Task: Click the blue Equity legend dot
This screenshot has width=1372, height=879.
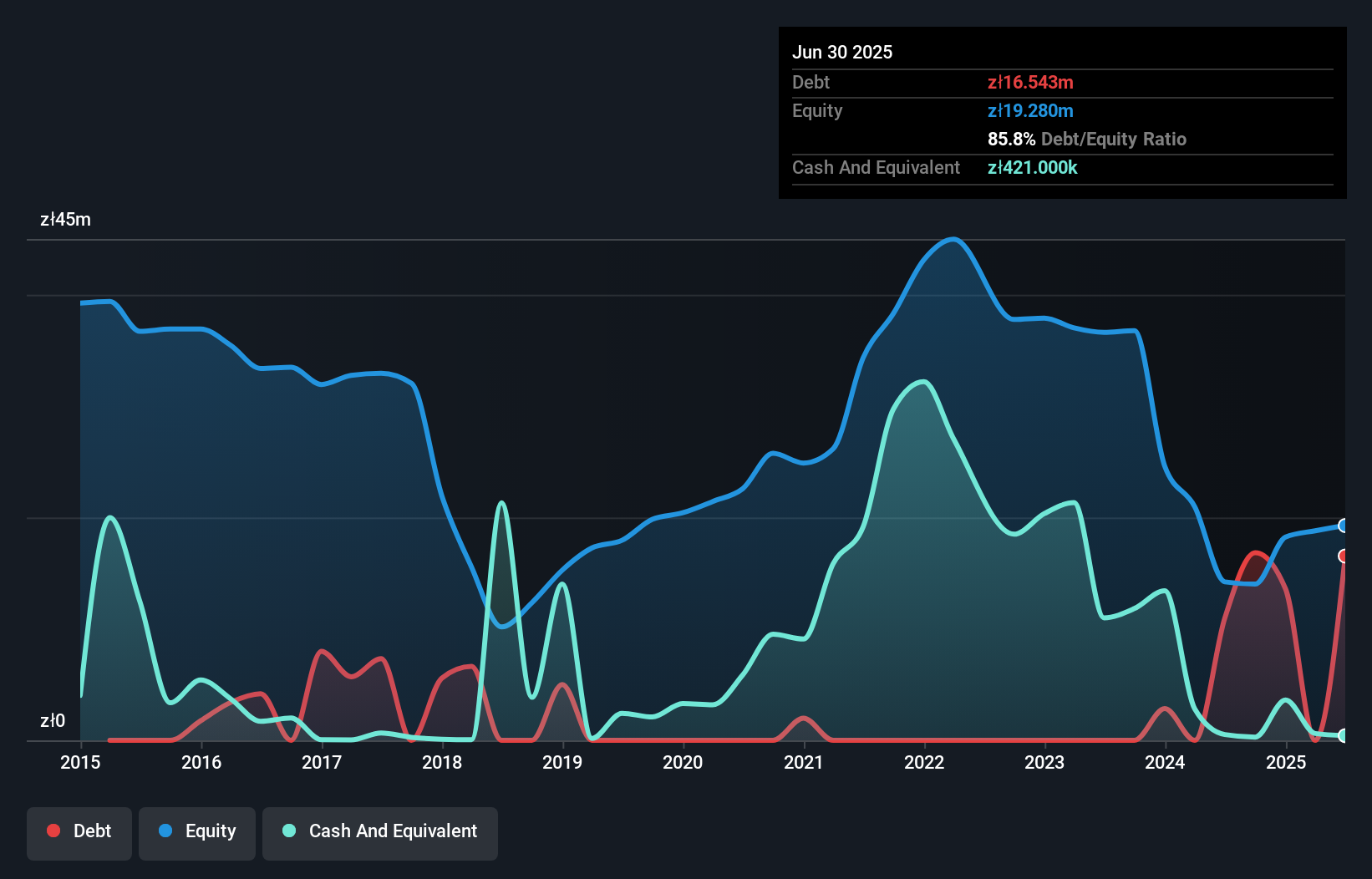Action: click(x=165, y=831)
